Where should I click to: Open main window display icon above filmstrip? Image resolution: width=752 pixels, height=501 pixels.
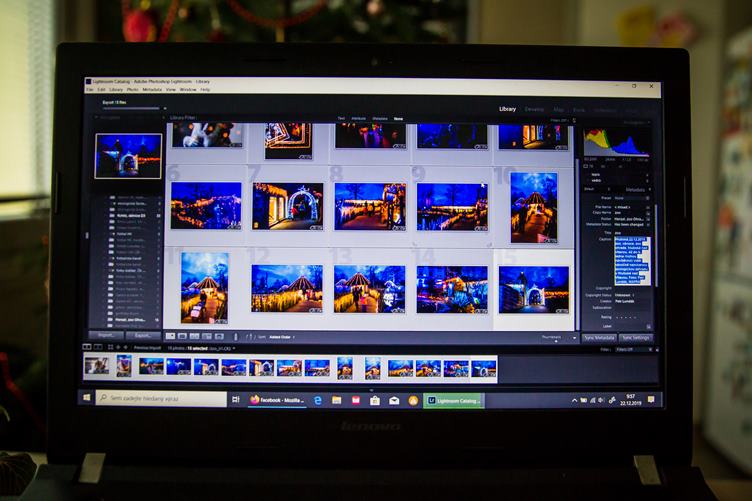(87, 347)
